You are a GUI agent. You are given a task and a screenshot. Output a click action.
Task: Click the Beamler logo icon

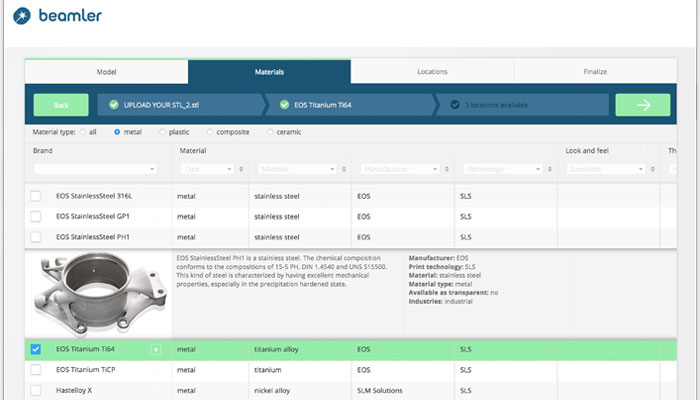(22, 16)
